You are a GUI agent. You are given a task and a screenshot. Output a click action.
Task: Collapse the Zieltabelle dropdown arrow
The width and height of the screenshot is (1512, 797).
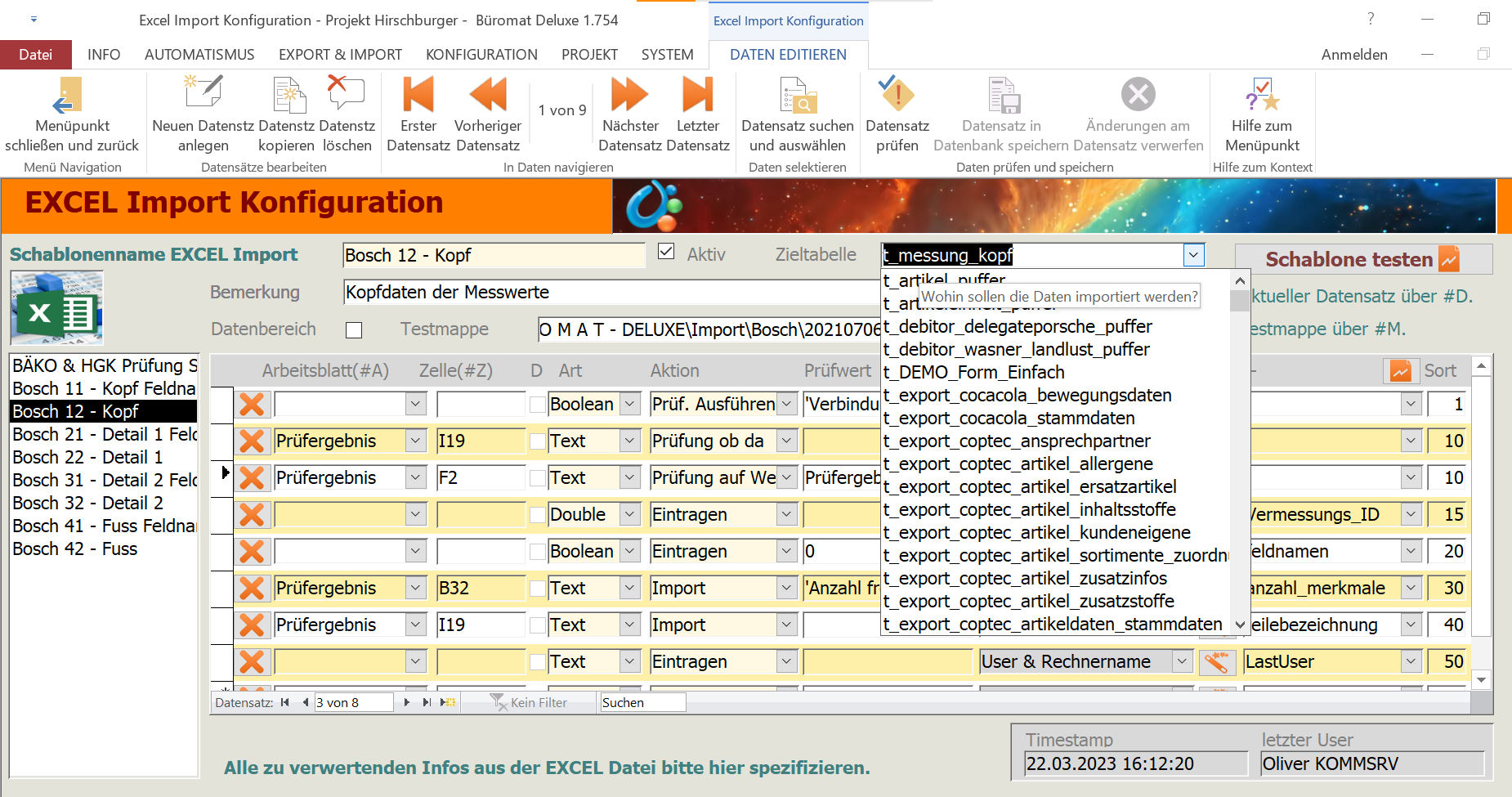[1193, 255]
